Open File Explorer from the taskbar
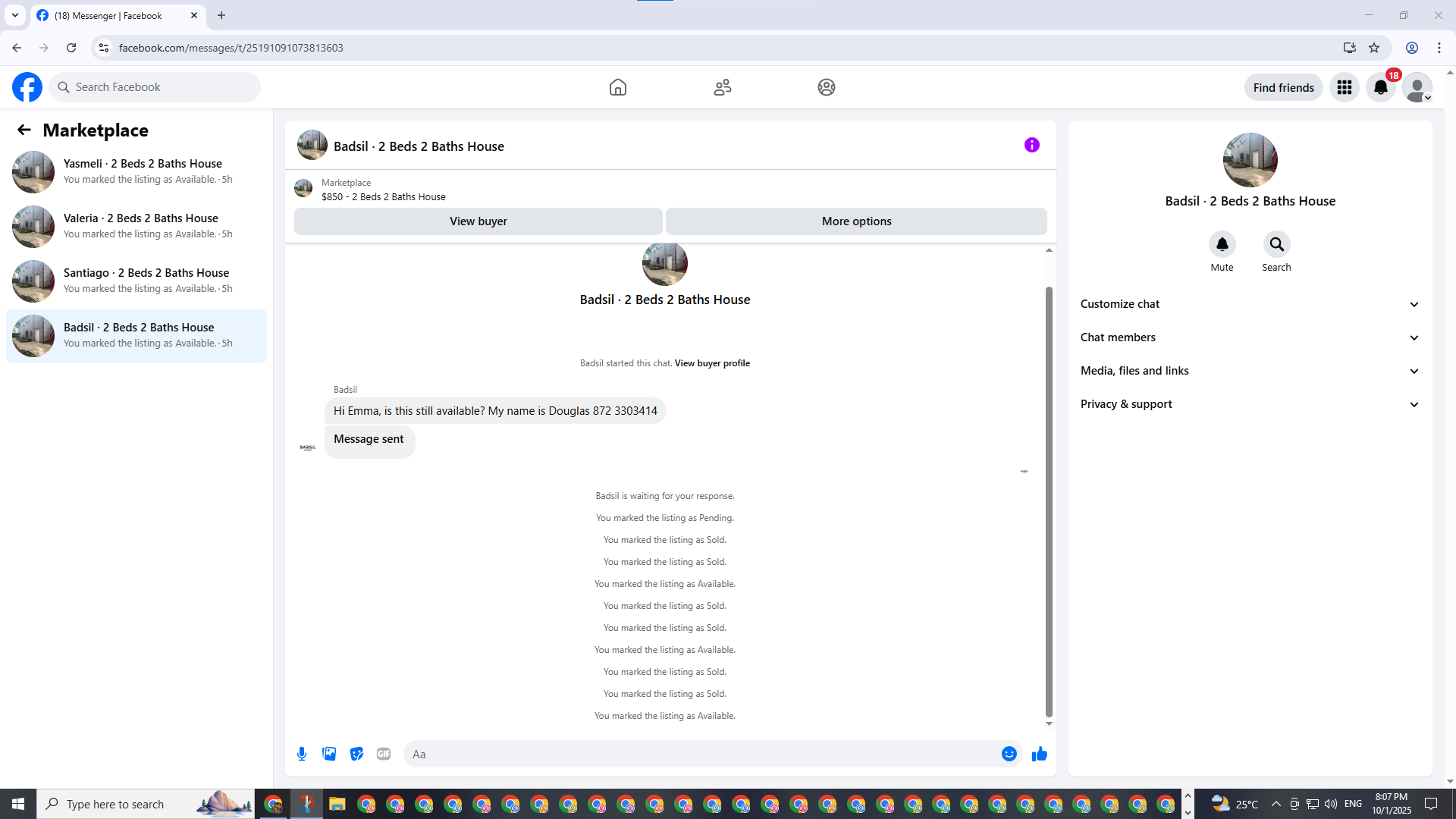Viewport: 1456px width, 819px height. [337, 804]
